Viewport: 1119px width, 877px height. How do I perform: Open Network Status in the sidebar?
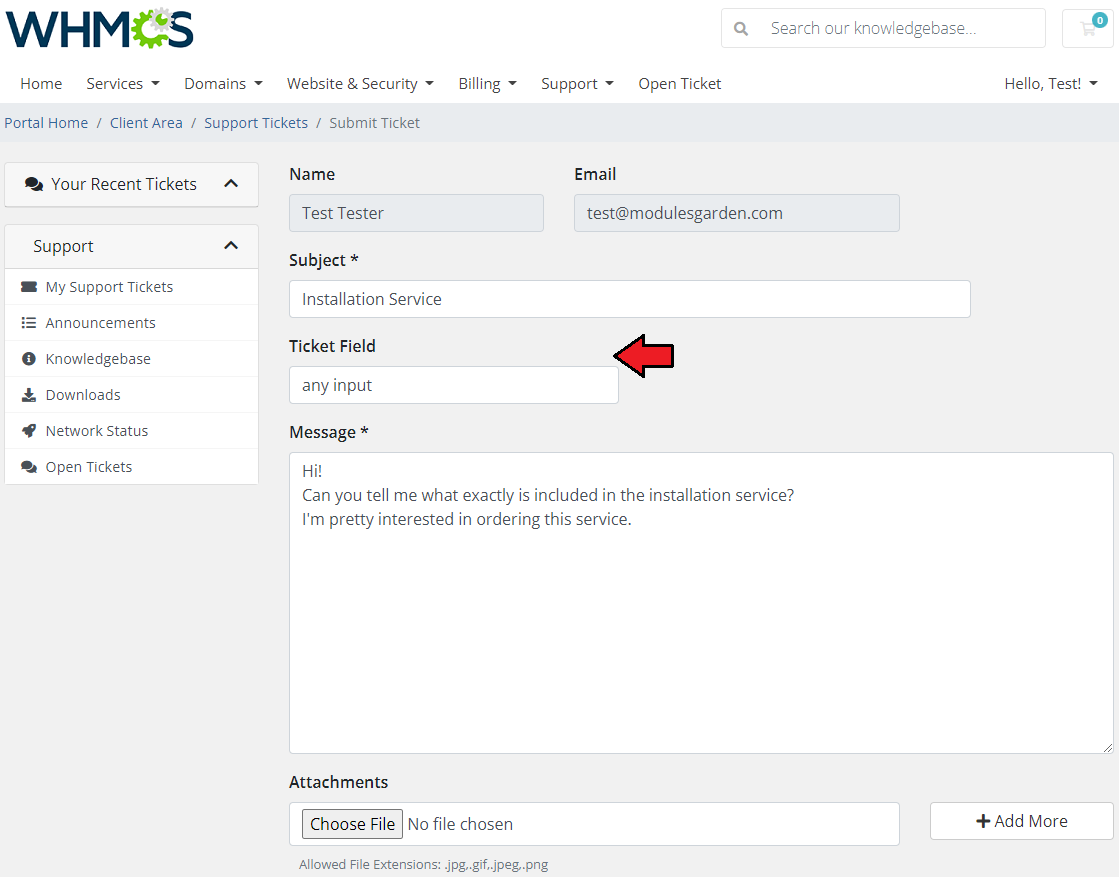pos(131,431)
